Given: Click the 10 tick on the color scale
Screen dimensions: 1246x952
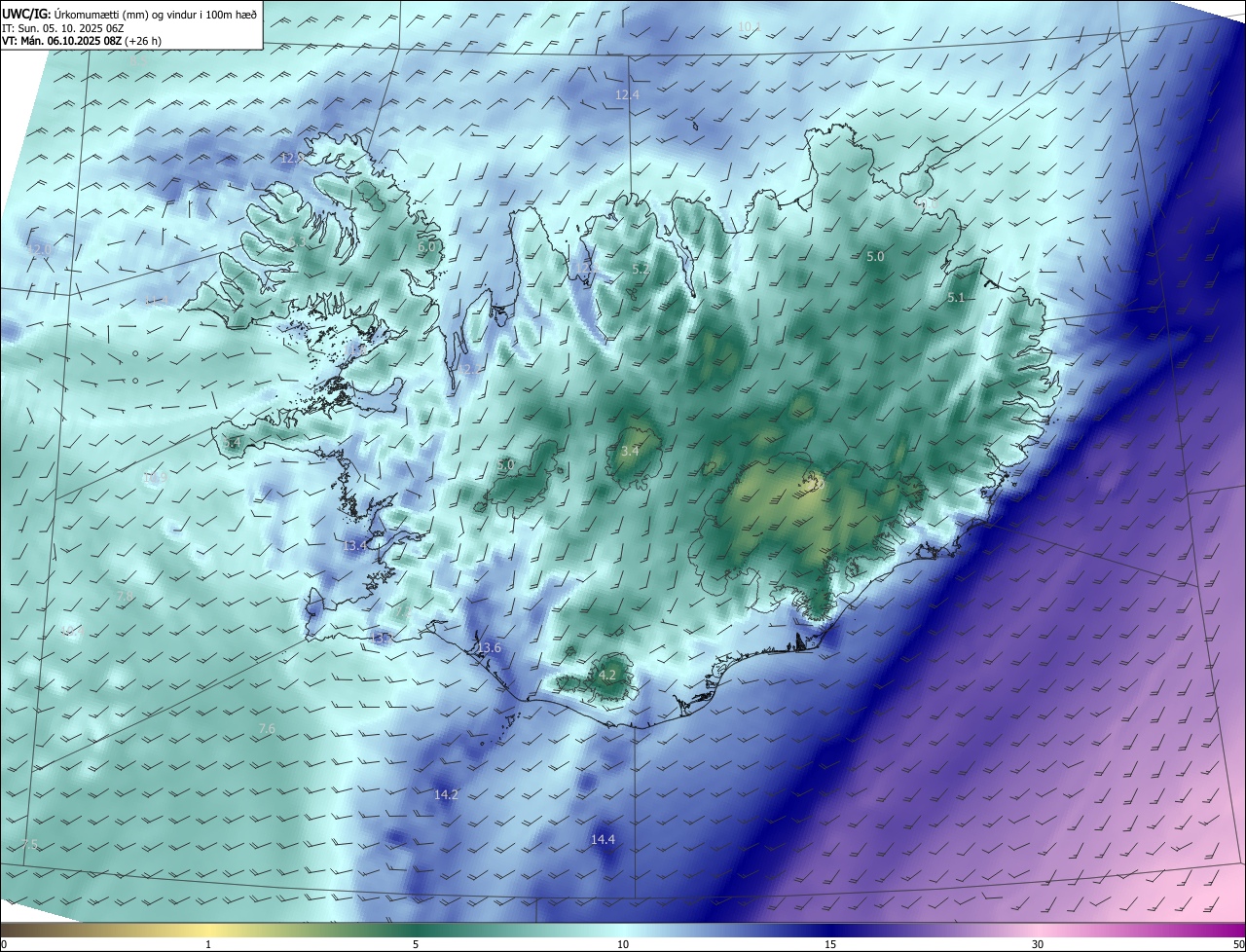Looking at the screenshot, I should click(x=623, y=944).
